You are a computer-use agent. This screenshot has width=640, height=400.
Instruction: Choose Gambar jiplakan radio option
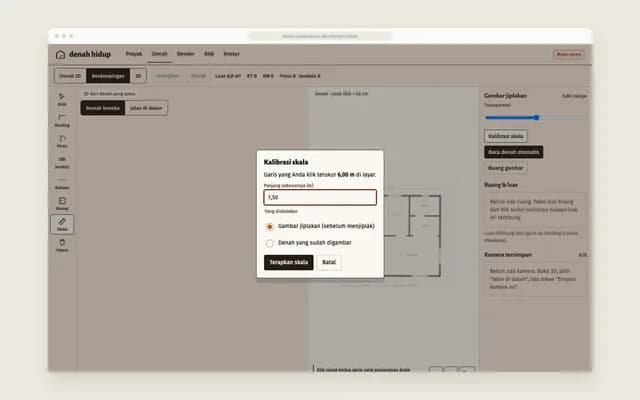click(x=269, y=227)
